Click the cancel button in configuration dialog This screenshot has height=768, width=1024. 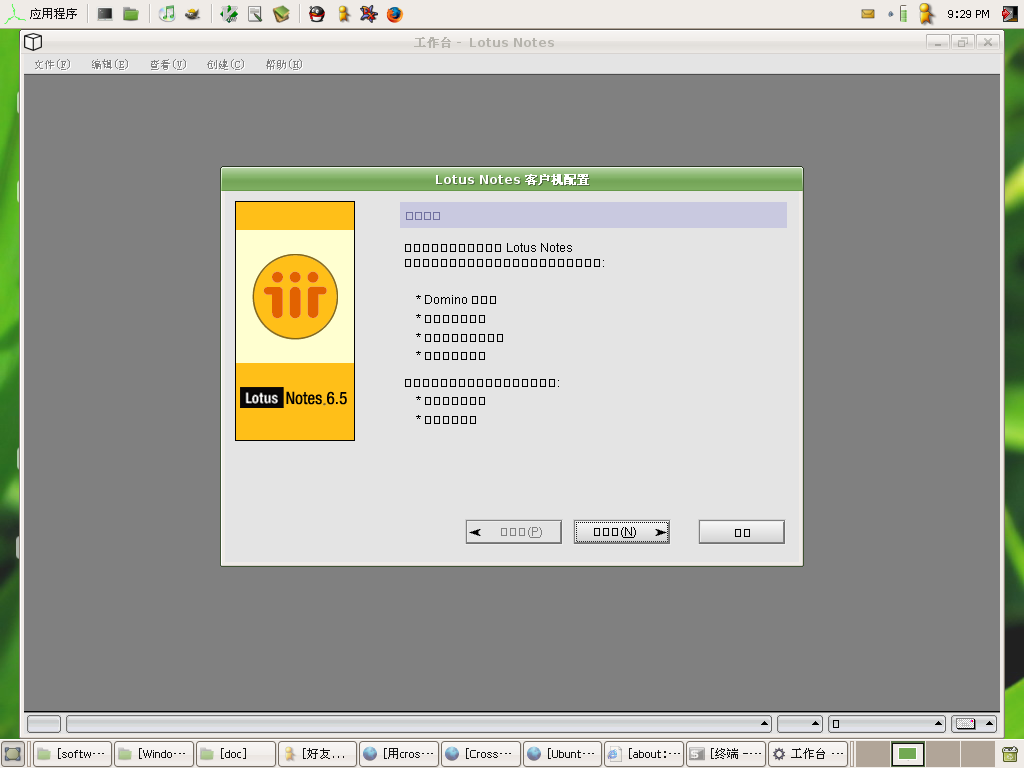tap(741, 532)
